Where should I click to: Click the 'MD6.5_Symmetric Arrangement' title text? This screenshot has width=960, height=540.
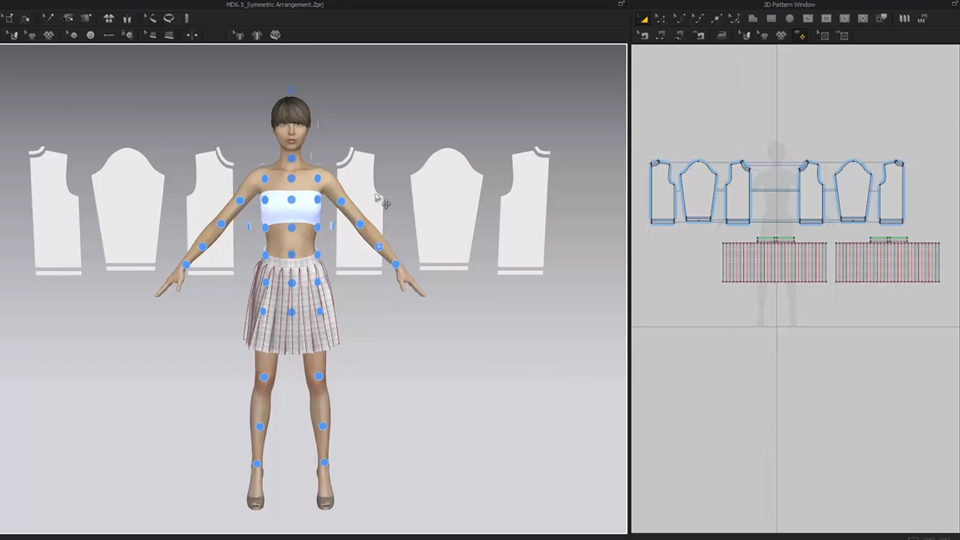275,4
